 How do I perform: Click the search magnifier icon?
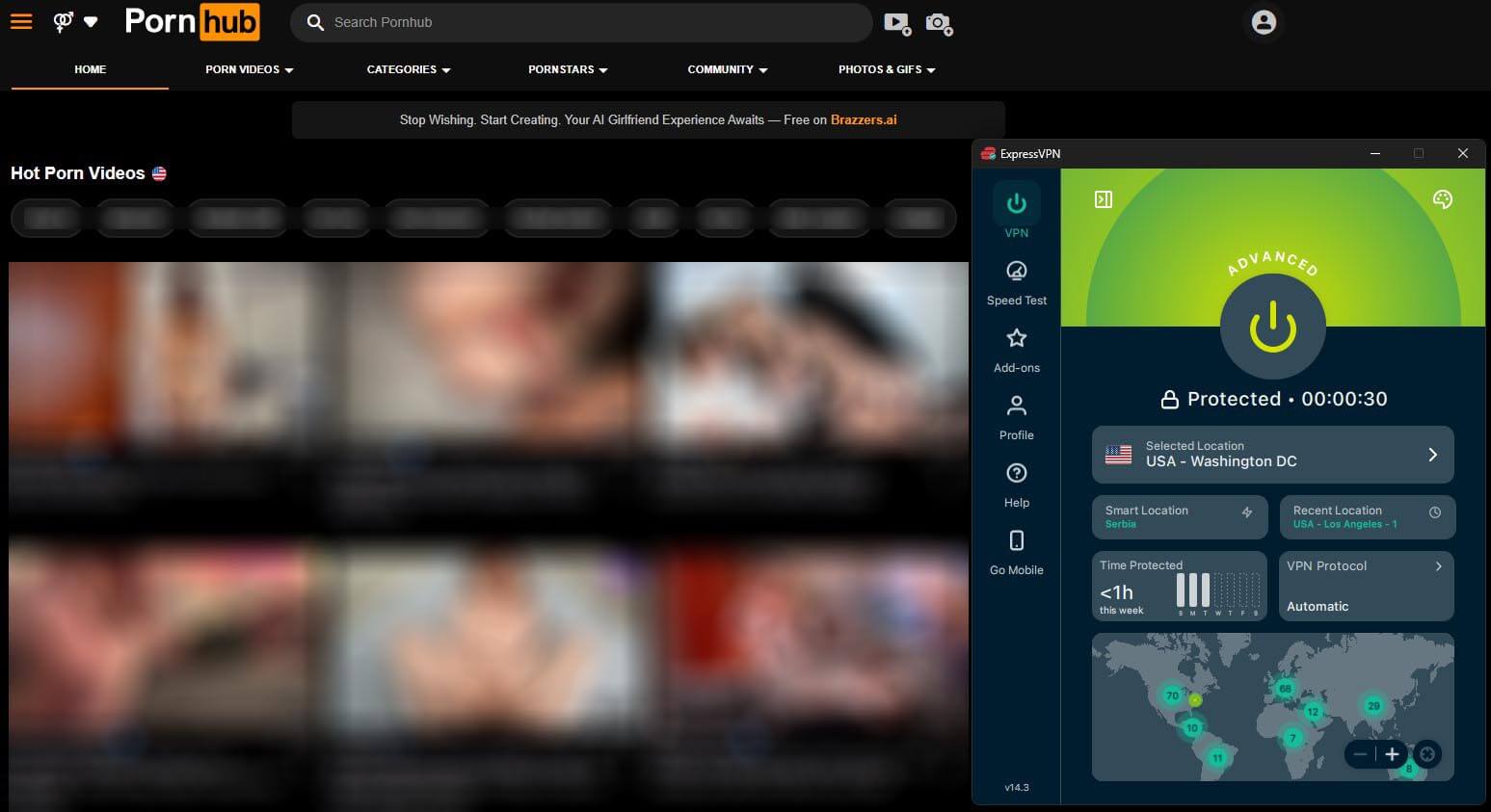(315, 22)
